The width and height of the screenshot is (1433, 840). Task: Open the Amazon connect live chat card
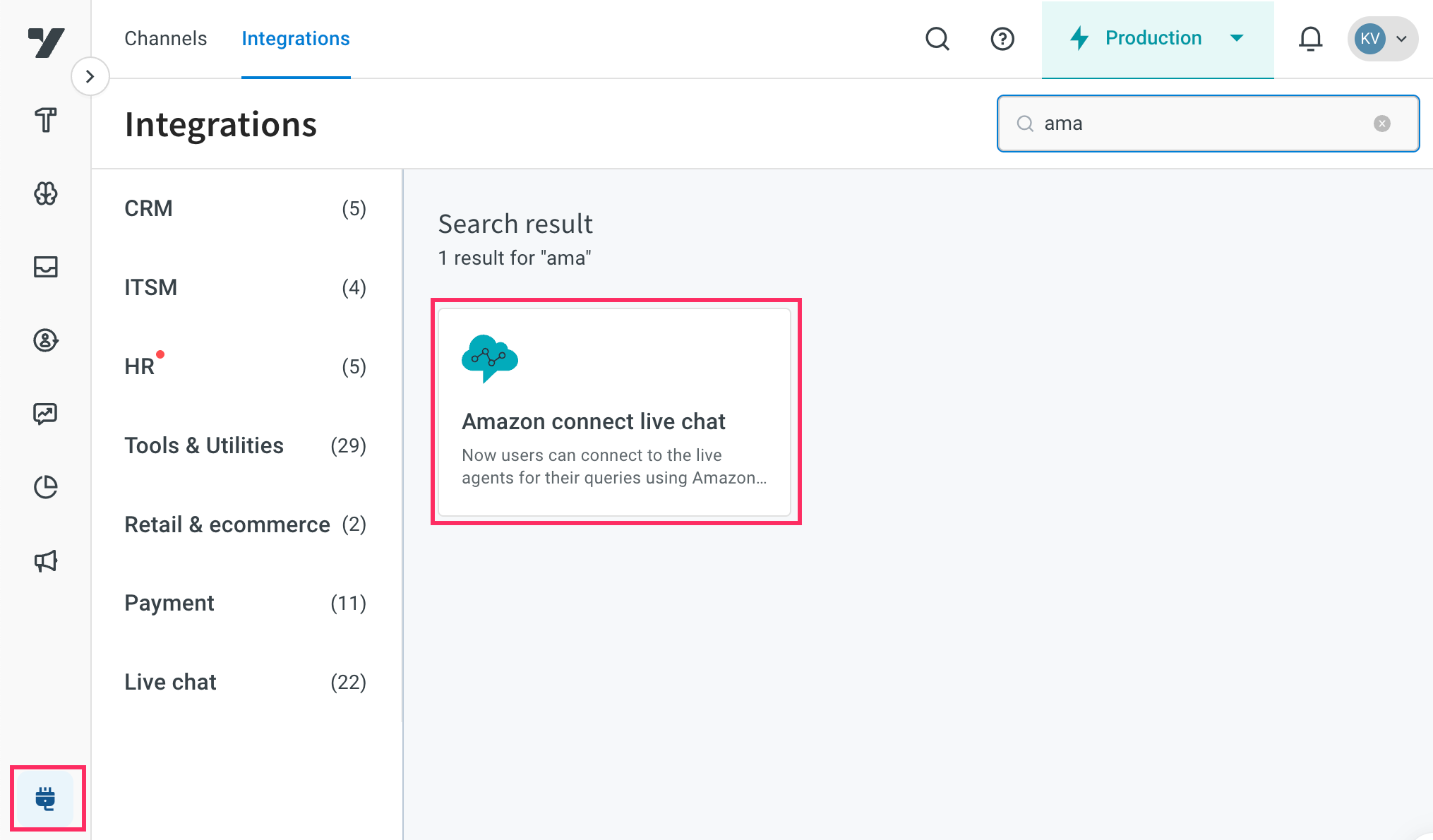coord(615,412)
